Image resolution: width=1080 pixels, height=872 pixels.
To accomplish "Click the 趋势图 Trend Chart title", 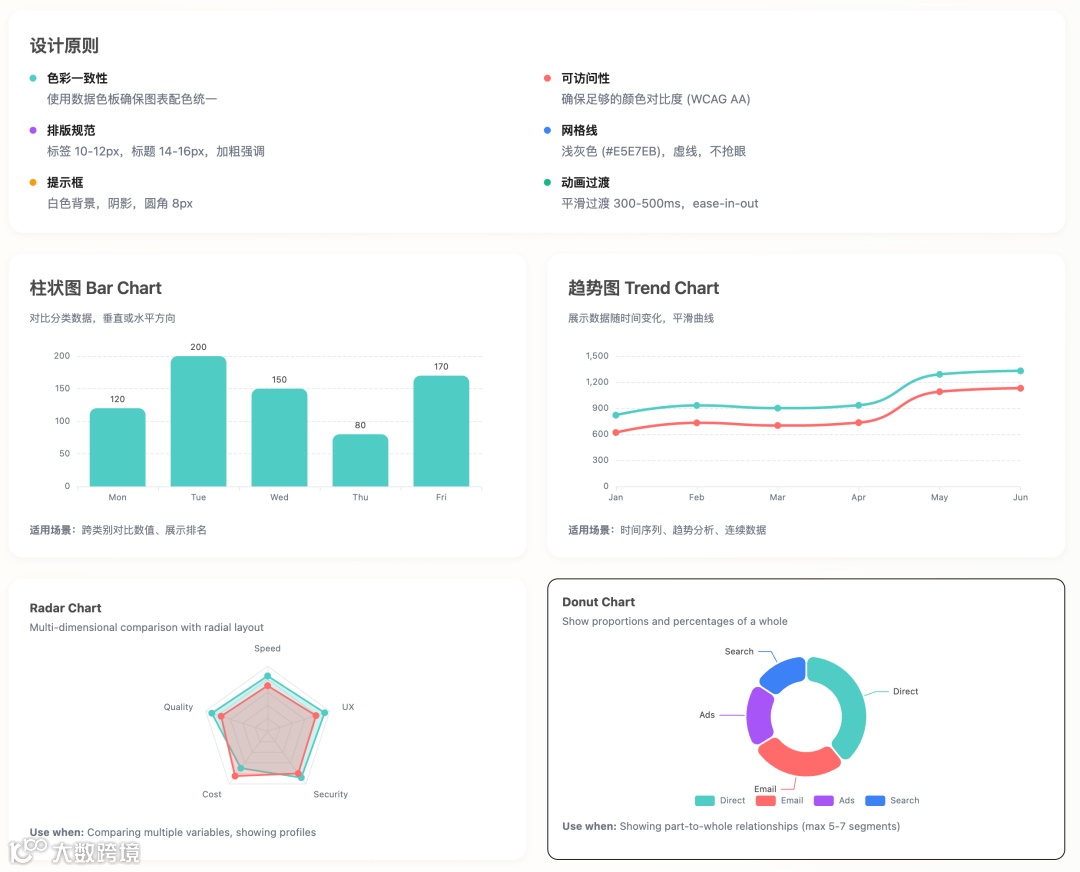I will pyautogui.click(x=643, y=288).
